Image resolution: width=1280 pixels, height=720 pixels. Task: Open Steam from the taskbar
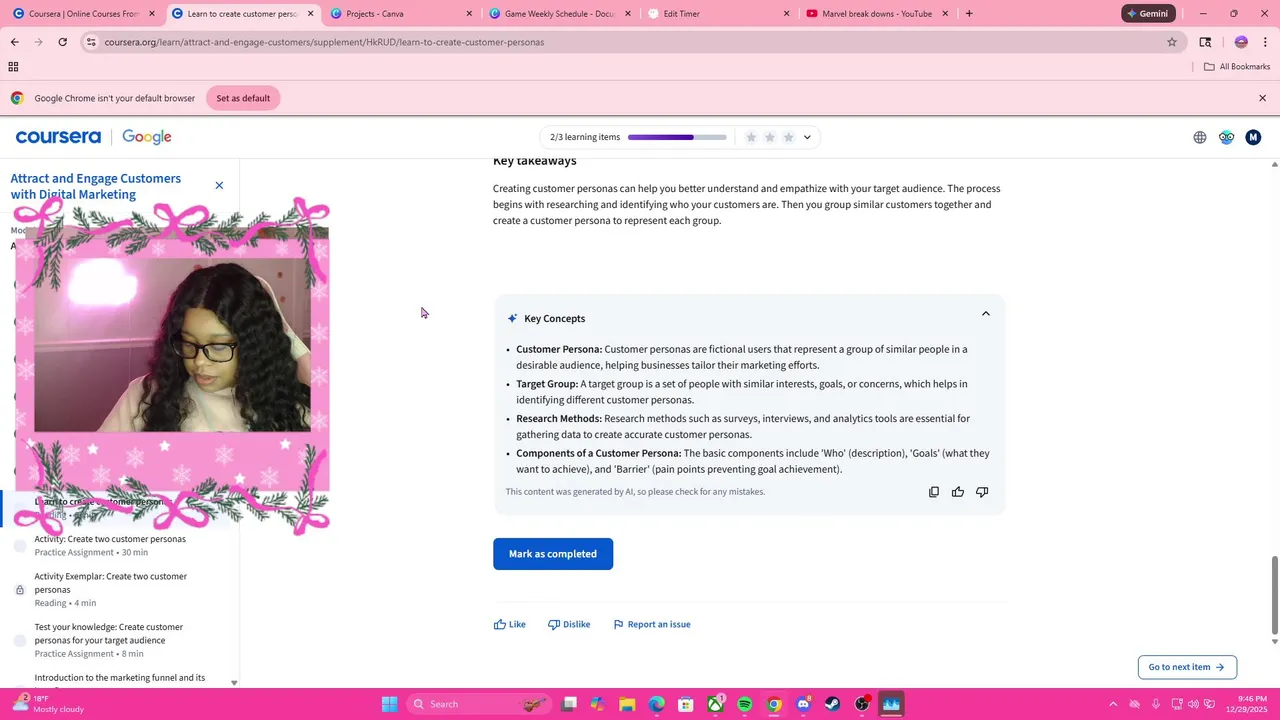pyautogui.click(x=832, y=704)
